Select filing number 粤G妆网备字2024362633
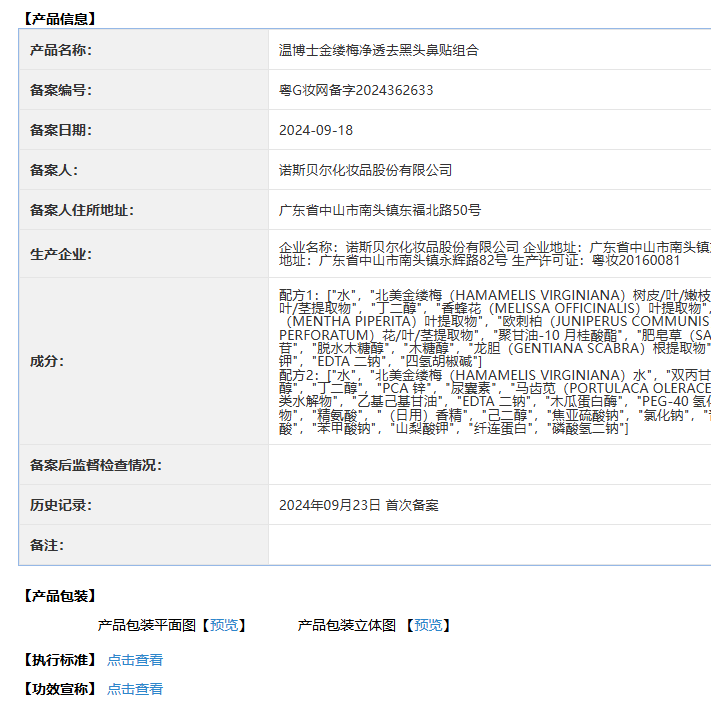This screenshot has height=711, width=711. tap(356, 90)
